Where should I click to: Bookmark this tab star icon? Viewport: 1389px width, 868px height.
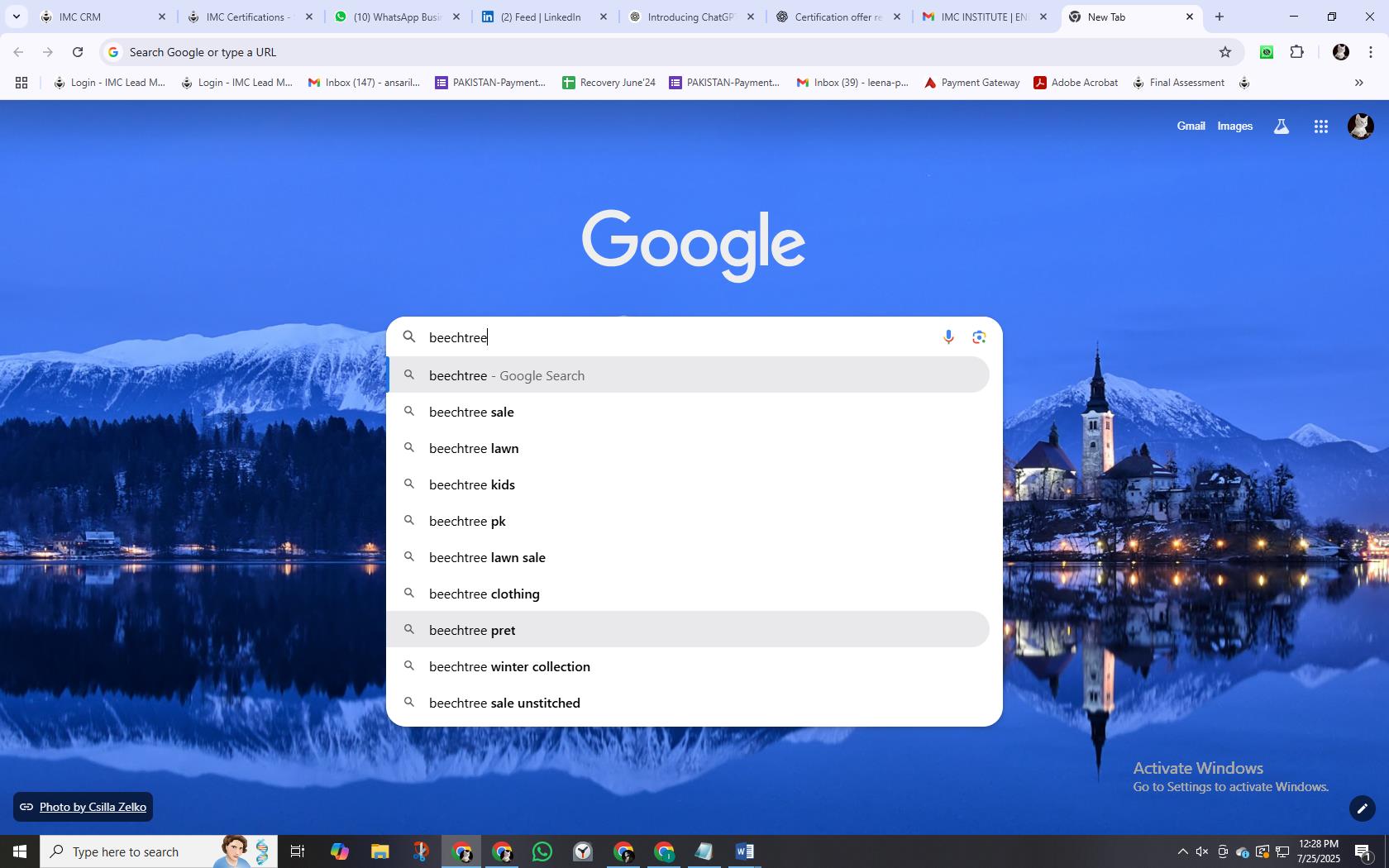1225,52
